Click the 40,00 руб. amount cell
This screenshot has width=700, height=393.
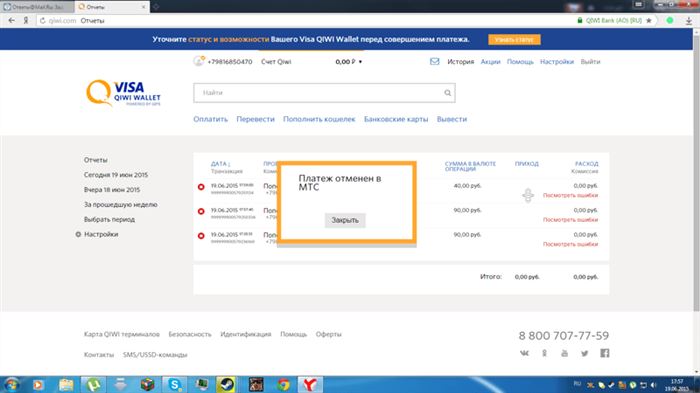pos(467,185)
